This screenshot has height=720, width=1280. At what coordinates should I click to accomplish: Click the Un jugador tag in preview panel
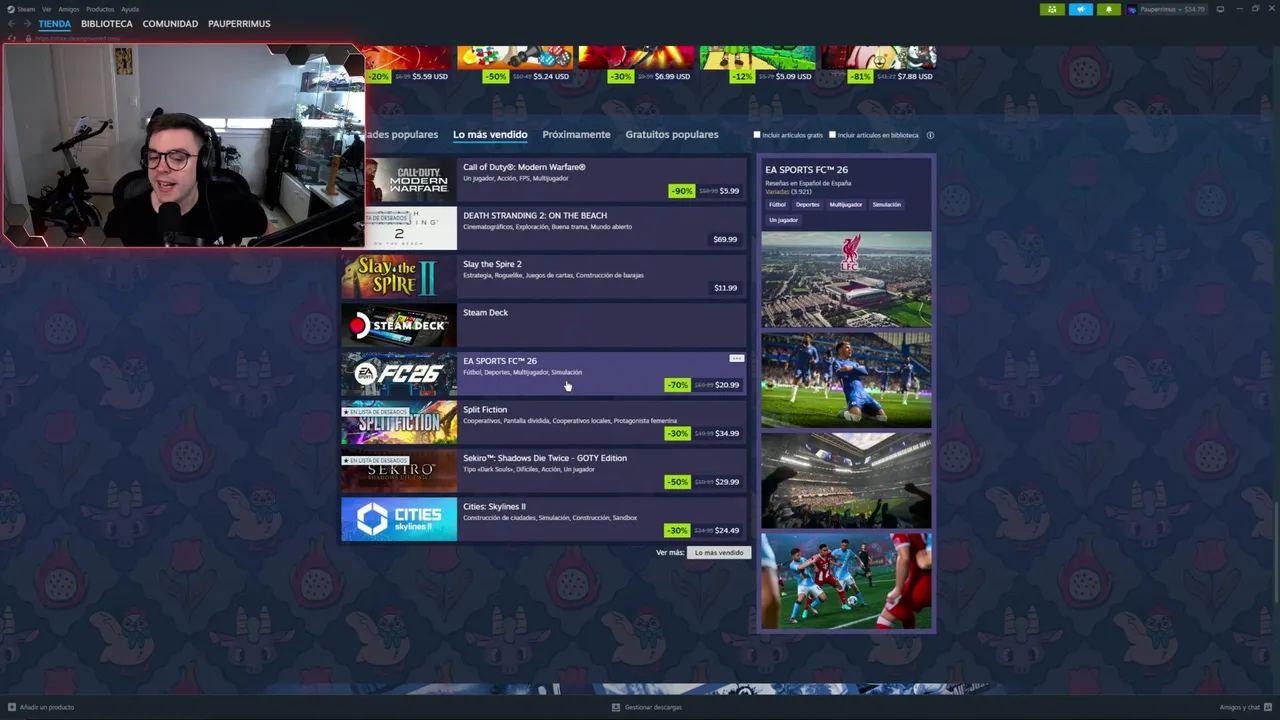click(x=783, y=220)
